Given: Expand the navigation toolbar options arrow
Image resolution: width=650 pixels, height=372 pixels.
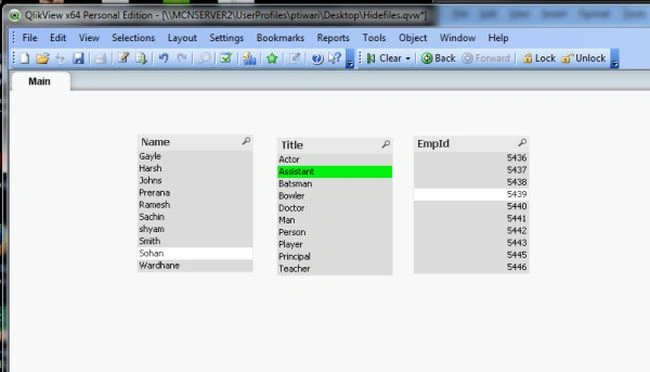Looking at the screenshot, I should [x=615, y=59].
